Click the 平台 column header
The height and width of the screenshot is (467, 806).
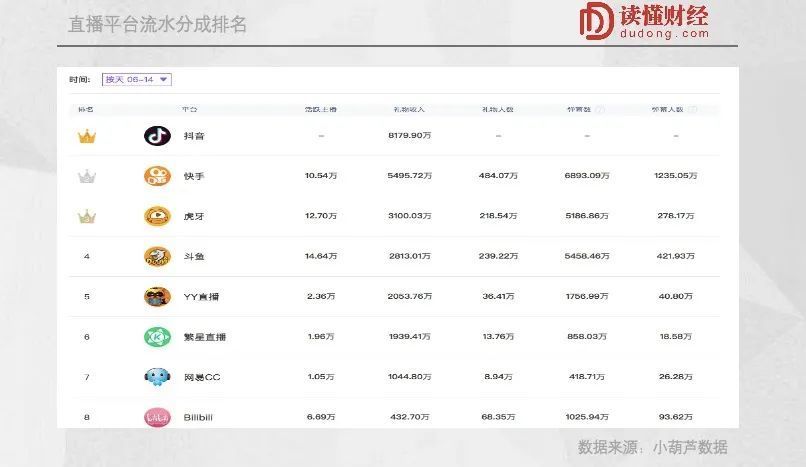pyautogui.click(x=190, y=109)
